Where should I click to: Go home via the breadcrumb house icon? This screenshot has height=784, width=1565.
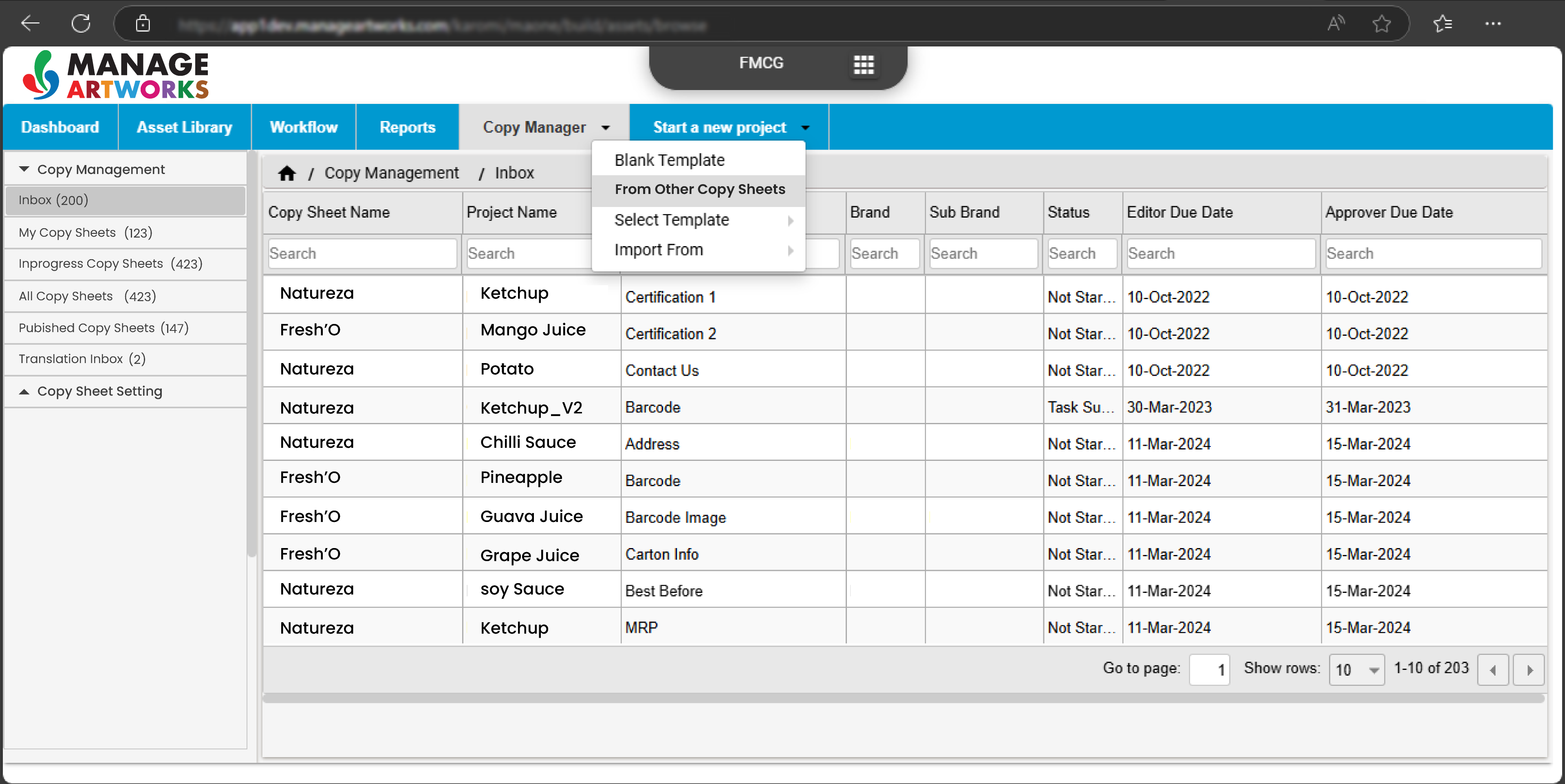coord(287,173)
